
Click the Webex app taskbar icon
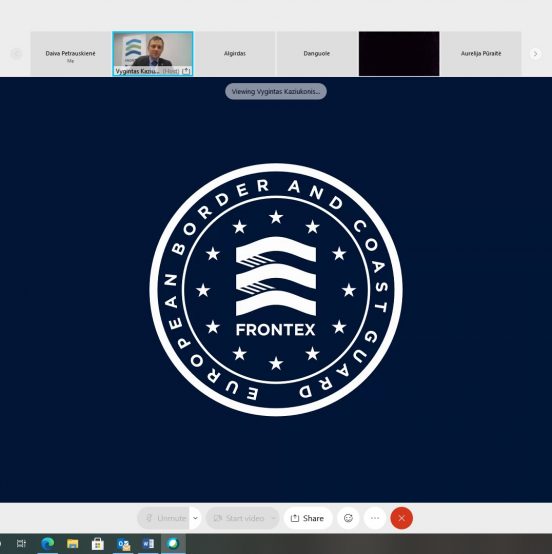(173, 543)
